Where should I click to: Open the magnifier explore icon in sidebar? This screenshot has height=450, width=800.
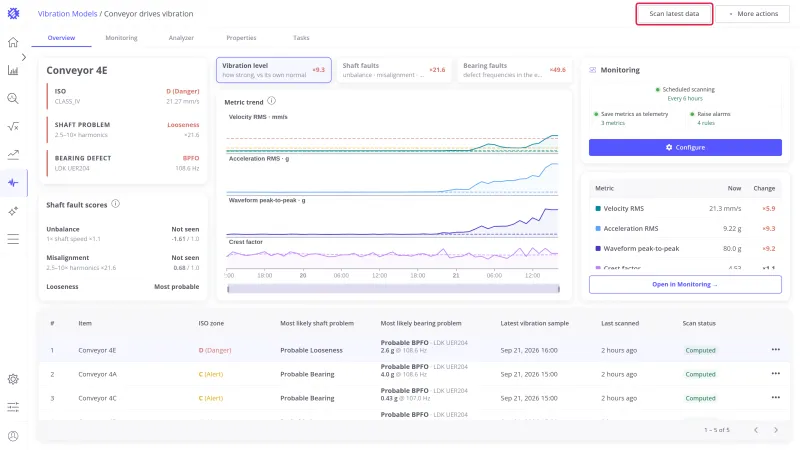pyautogui.click(x=13, y=98)
